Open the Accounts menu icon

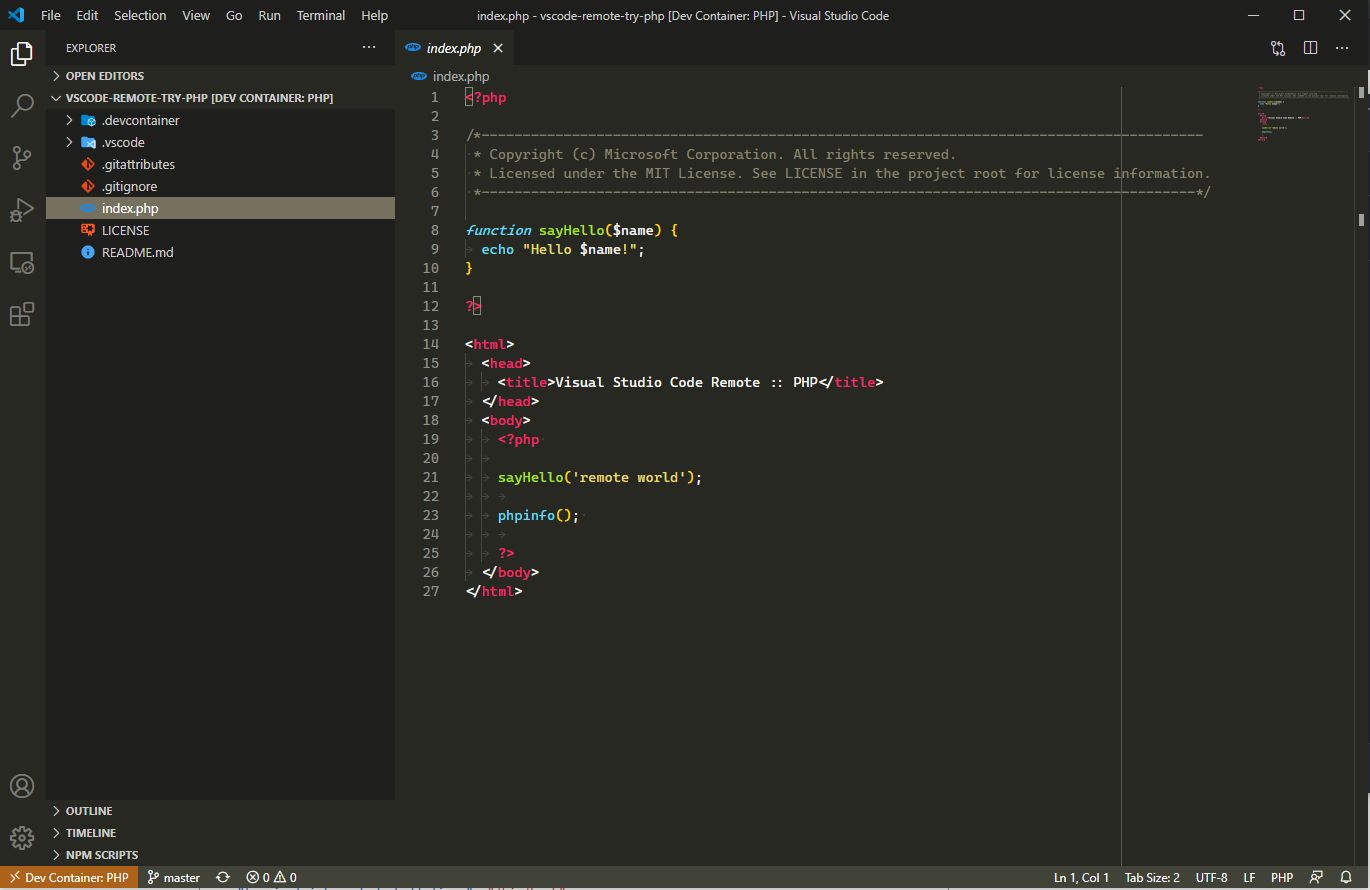22,786
